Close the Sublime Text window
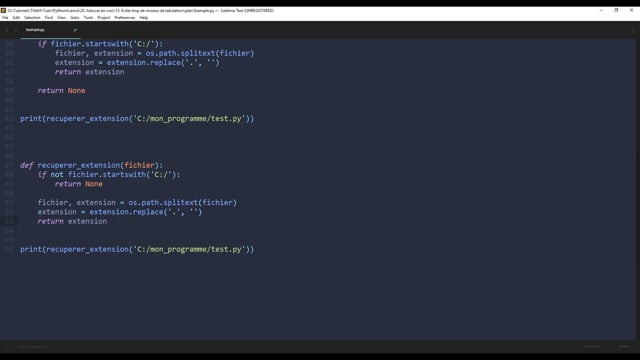Viewport: 640px width, 360px height. point(631,10)
